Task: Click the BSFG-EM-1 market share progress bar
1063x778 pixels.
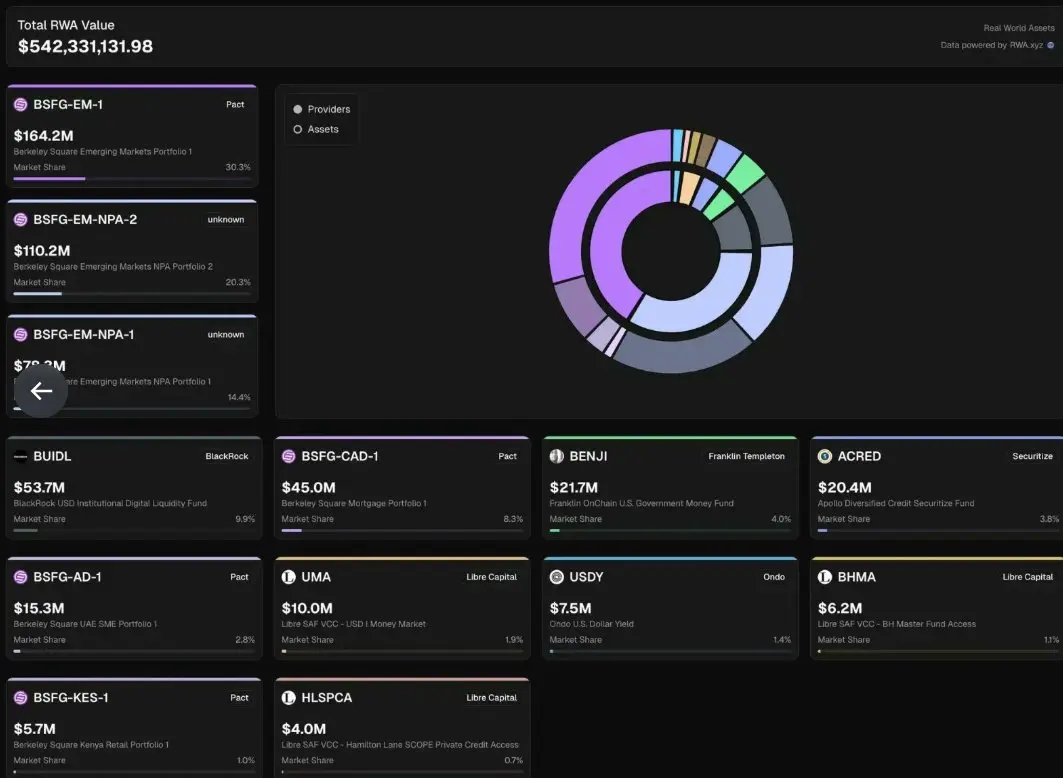Action: pyautogui.click(x=132, y=179)
